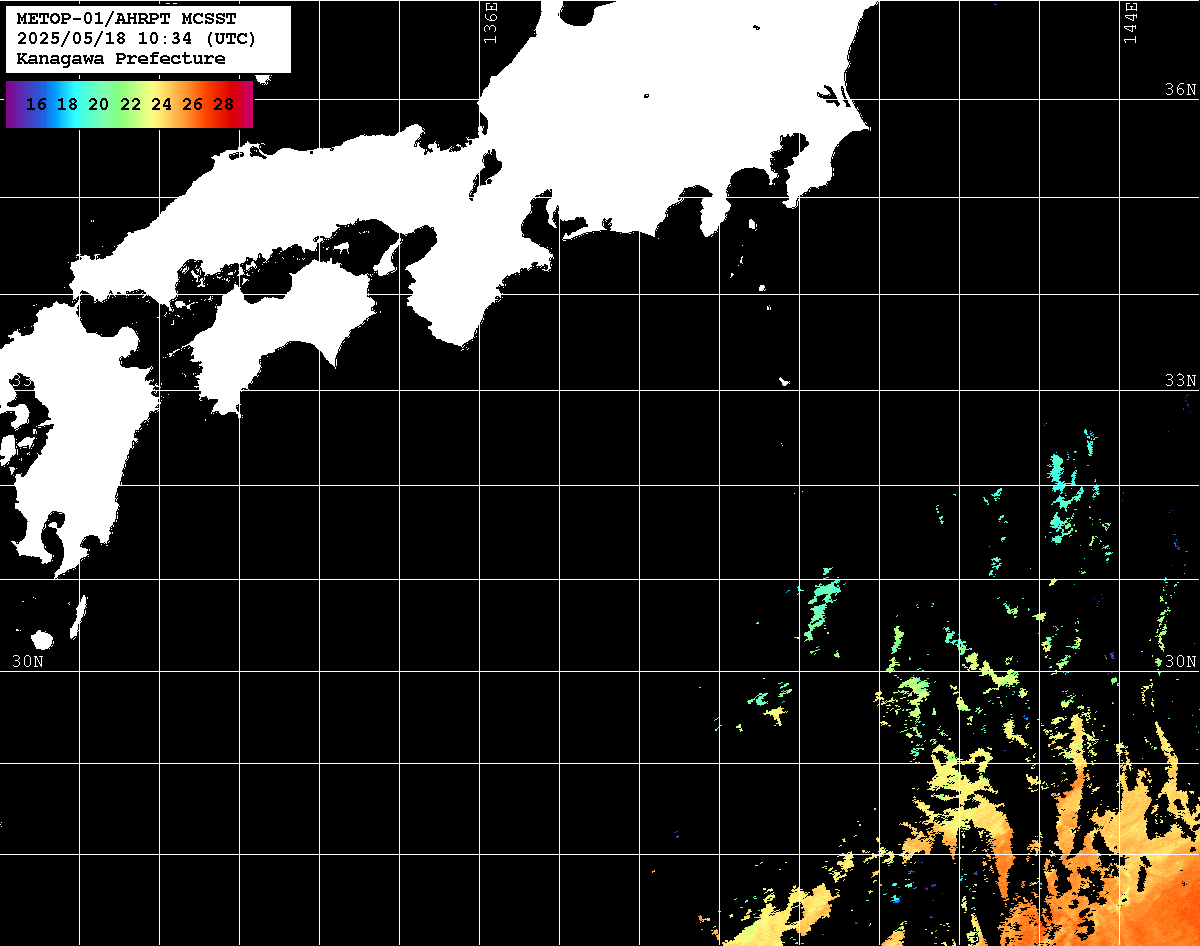Click the '18' value on the temperature legend
The image size is (1200, 946).
68,104
